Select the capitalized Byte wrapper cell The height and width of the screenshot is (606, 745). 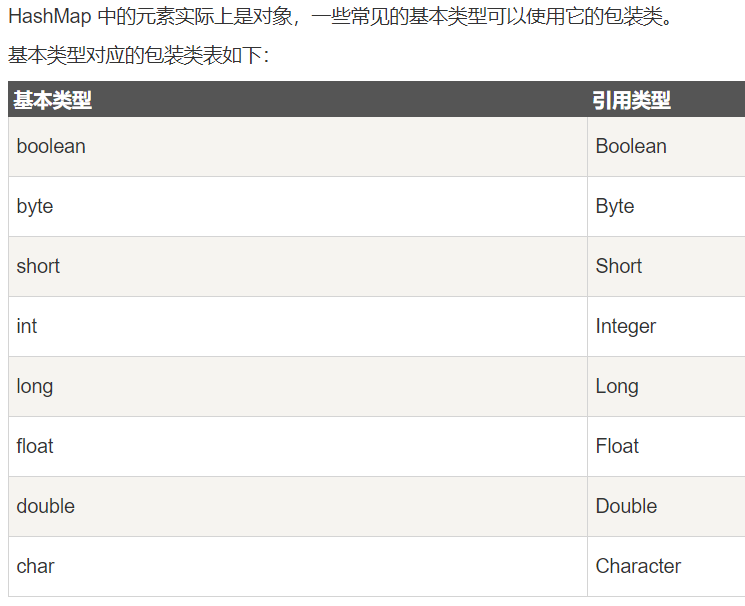615,206
